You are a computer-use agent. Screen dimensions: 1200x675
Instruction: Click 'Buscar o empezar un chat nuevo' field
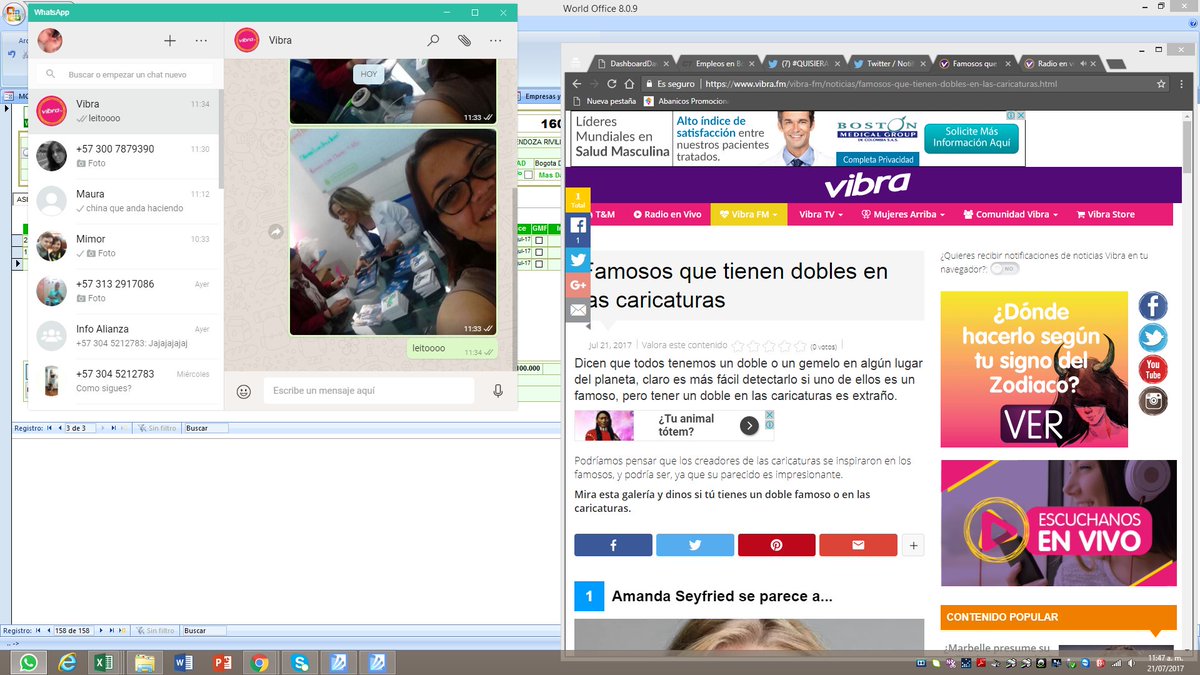pos(127,75)
